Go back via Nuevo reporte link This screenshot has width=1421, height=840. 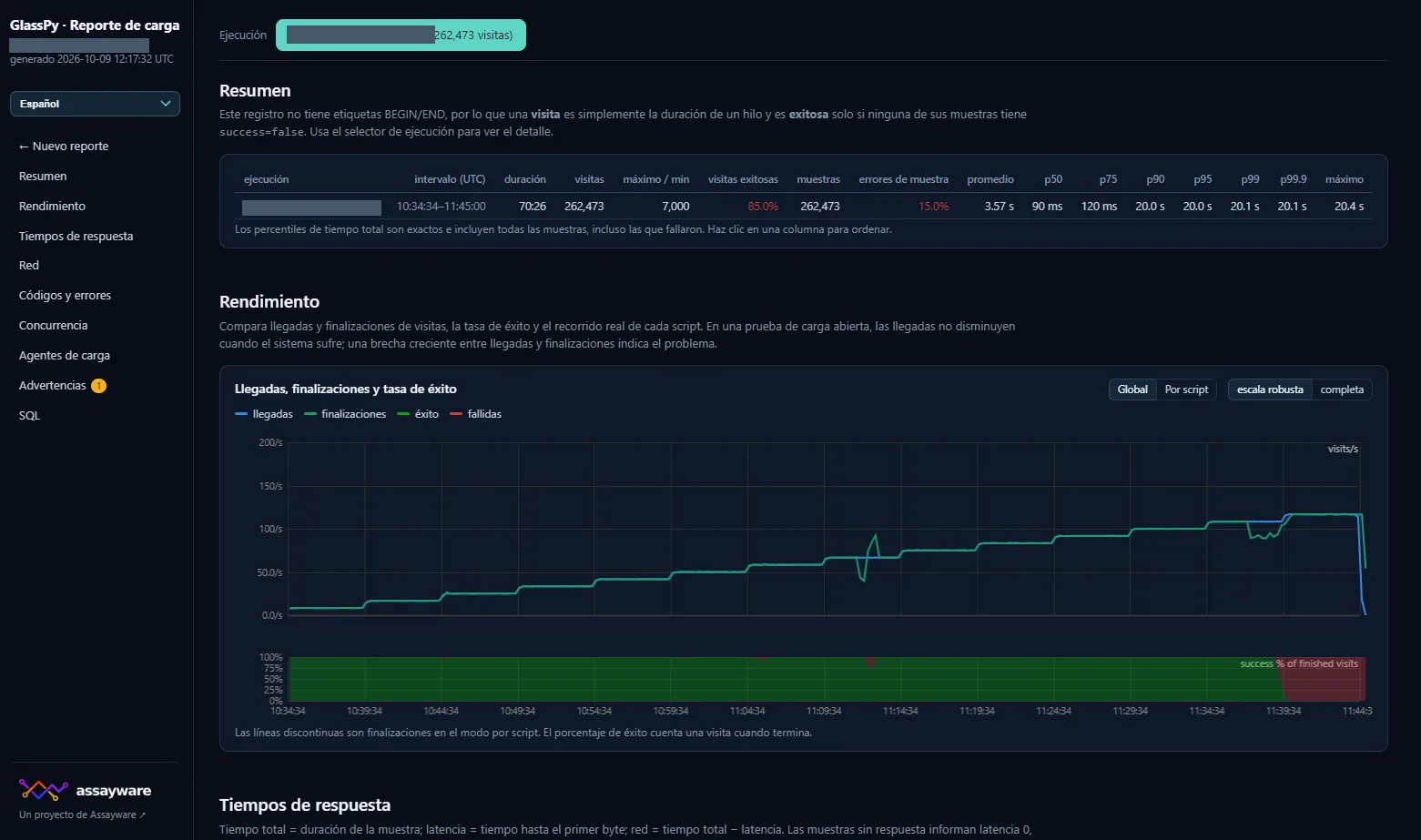(64, 147)
